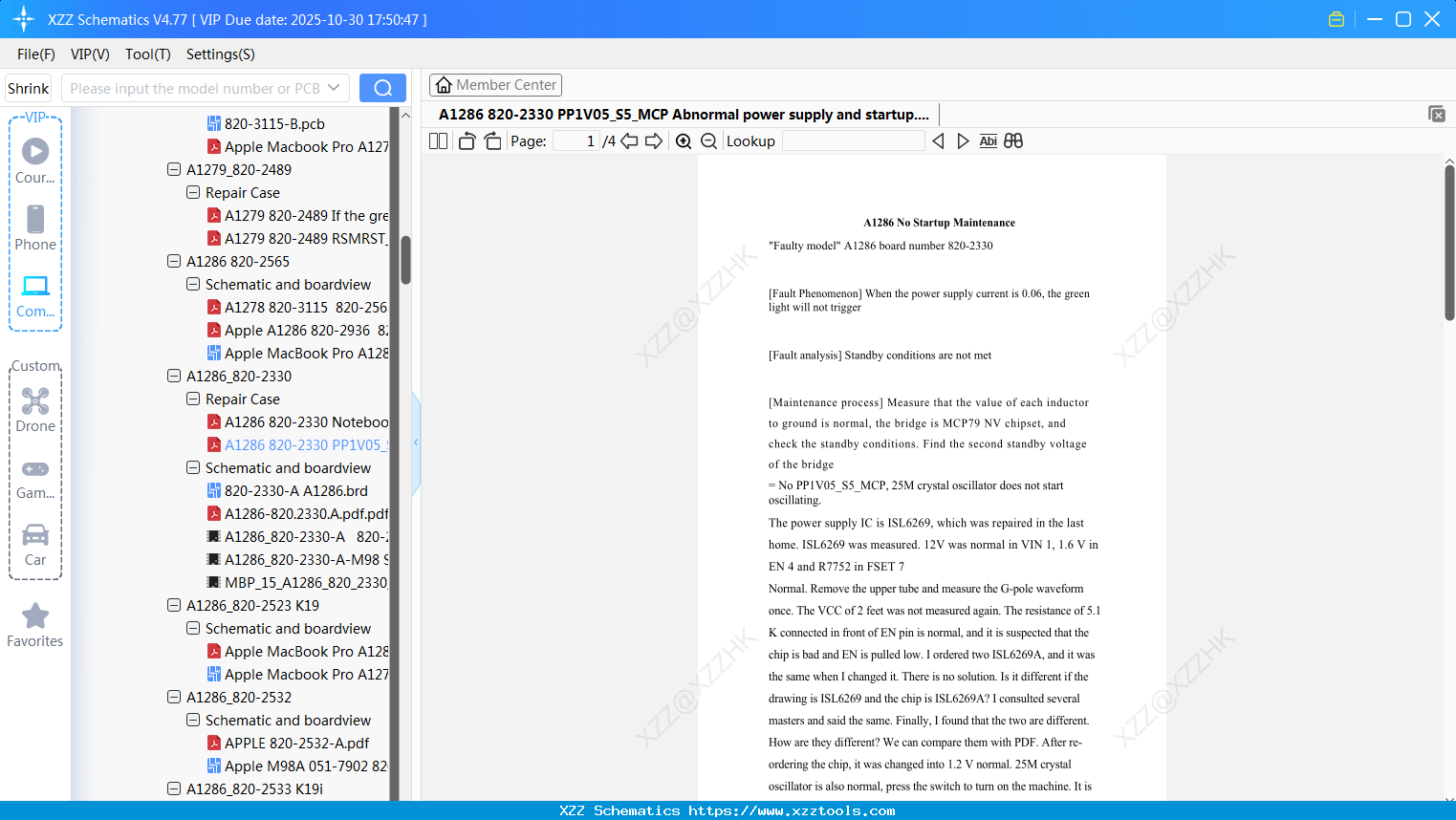The height and width of the screenshot is (820, 1456).
Task: Rotate page clockwise
Action: pos(492,141)
